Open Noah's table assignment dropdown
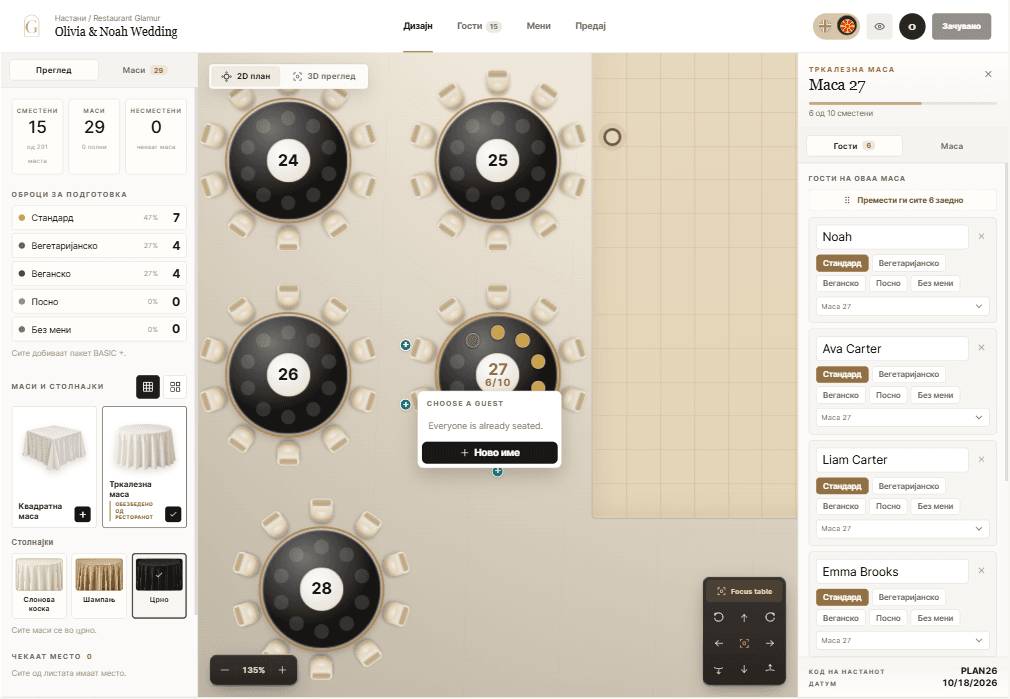The width and height of the screenshot is (1010, 699). pyautogui.click(x=902, y=307)
